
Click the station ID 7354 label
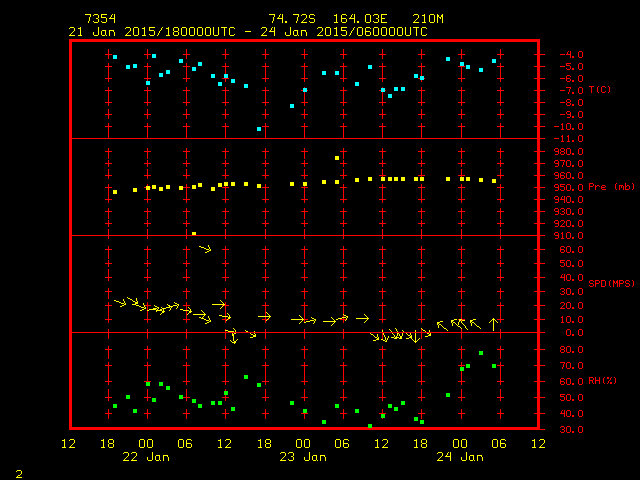[100, 19]
